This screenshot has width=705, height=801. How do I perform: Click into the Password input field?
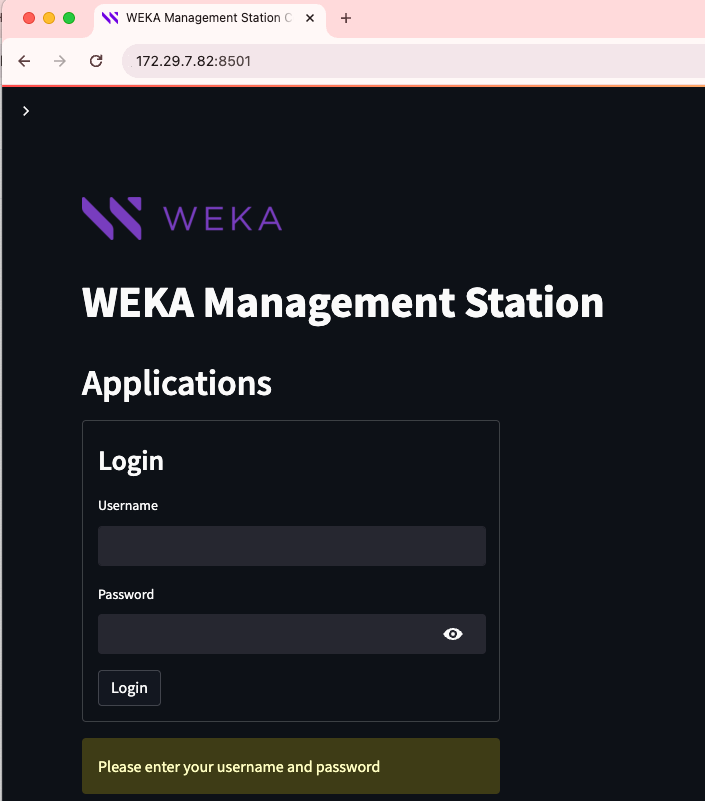(x=265, y=634)
